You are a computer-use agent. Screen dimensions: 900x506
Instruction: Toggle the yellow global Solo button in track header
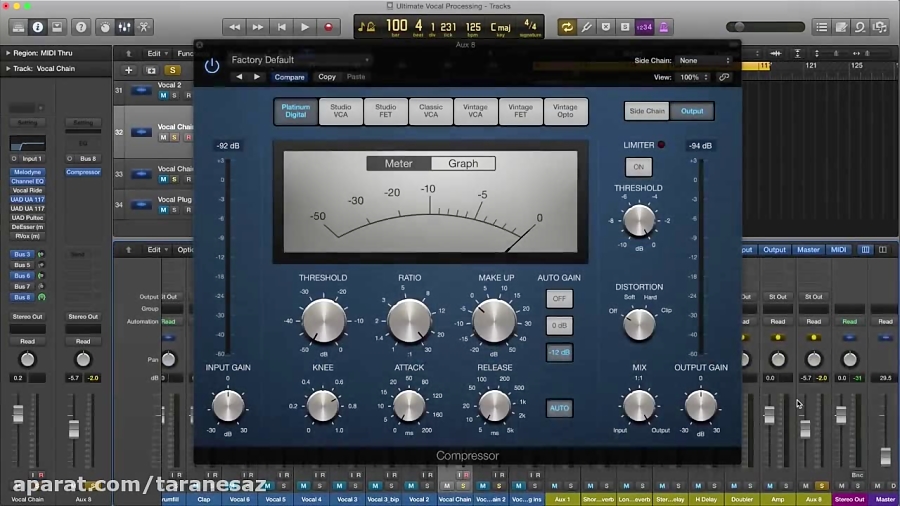coord(172,70)
